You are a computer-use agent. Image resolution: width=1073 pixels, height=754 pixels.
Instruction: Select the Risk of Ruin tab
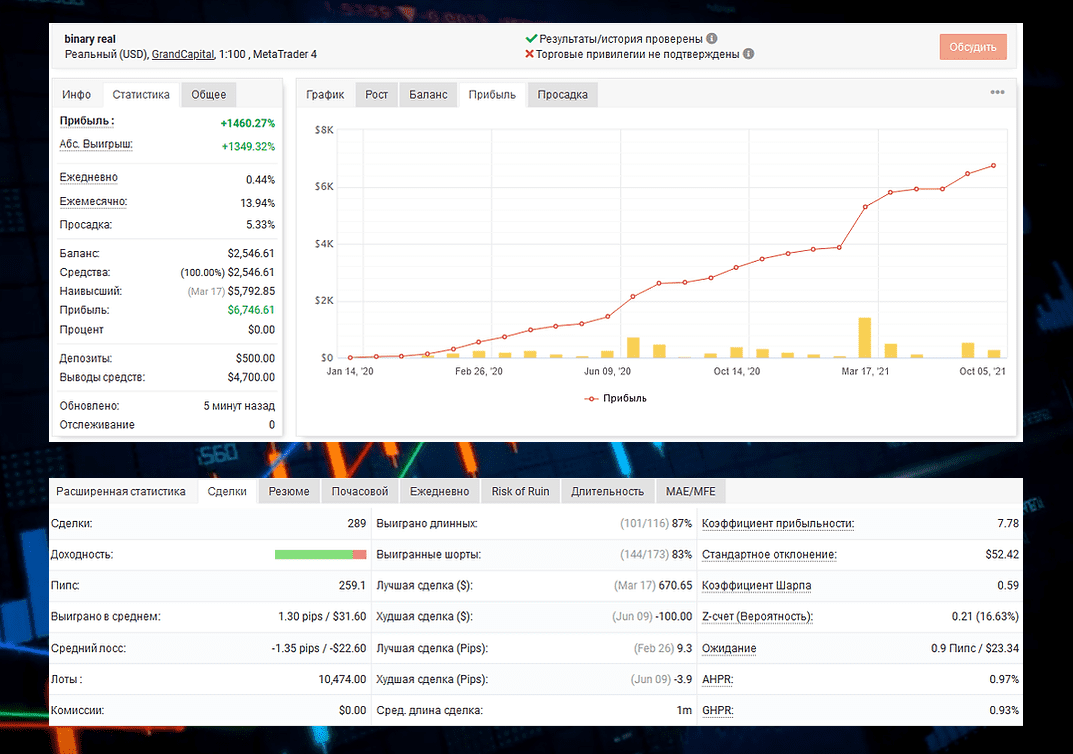pyautogui.click(x=519, y=491)
